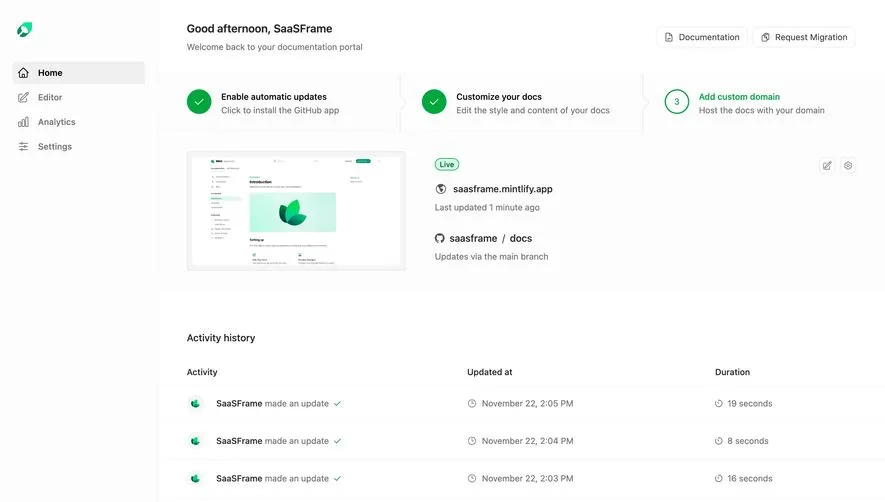The height and width of the screenshot is (502, 885).
Task: Open the saasframe / docs repository link
Action: [x=490, y=238]
